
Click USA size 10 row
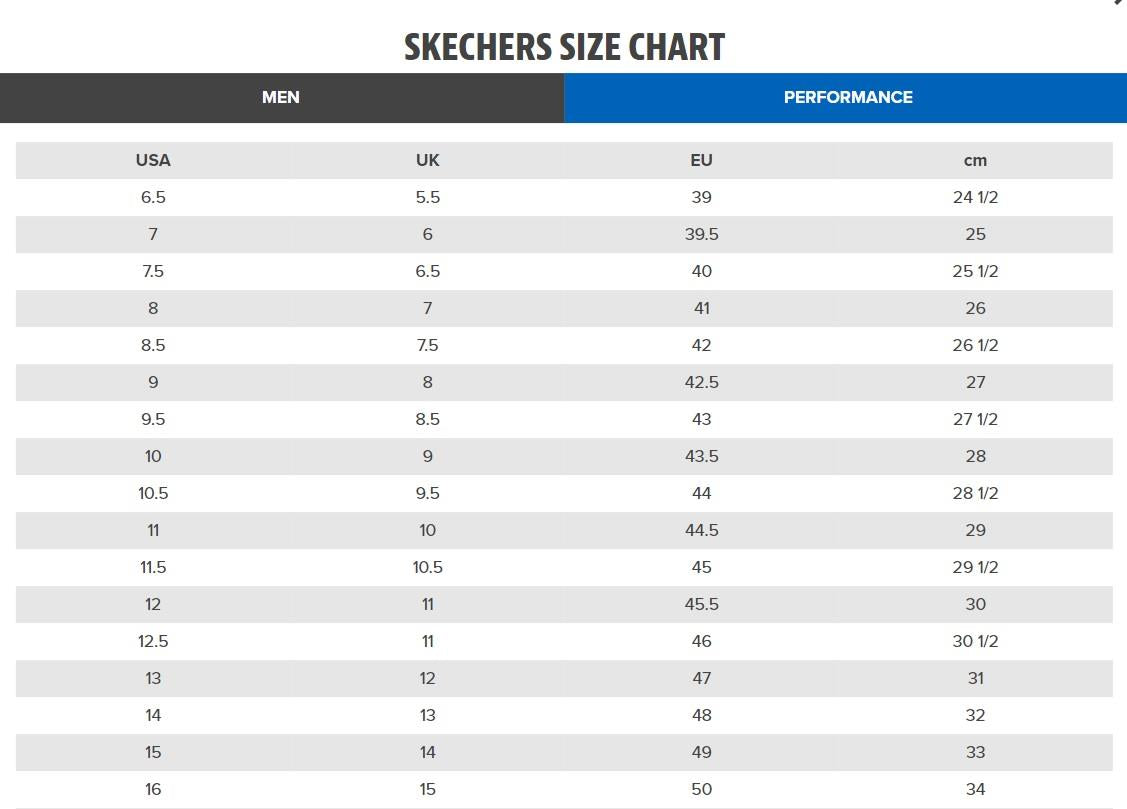pos(152,456)
